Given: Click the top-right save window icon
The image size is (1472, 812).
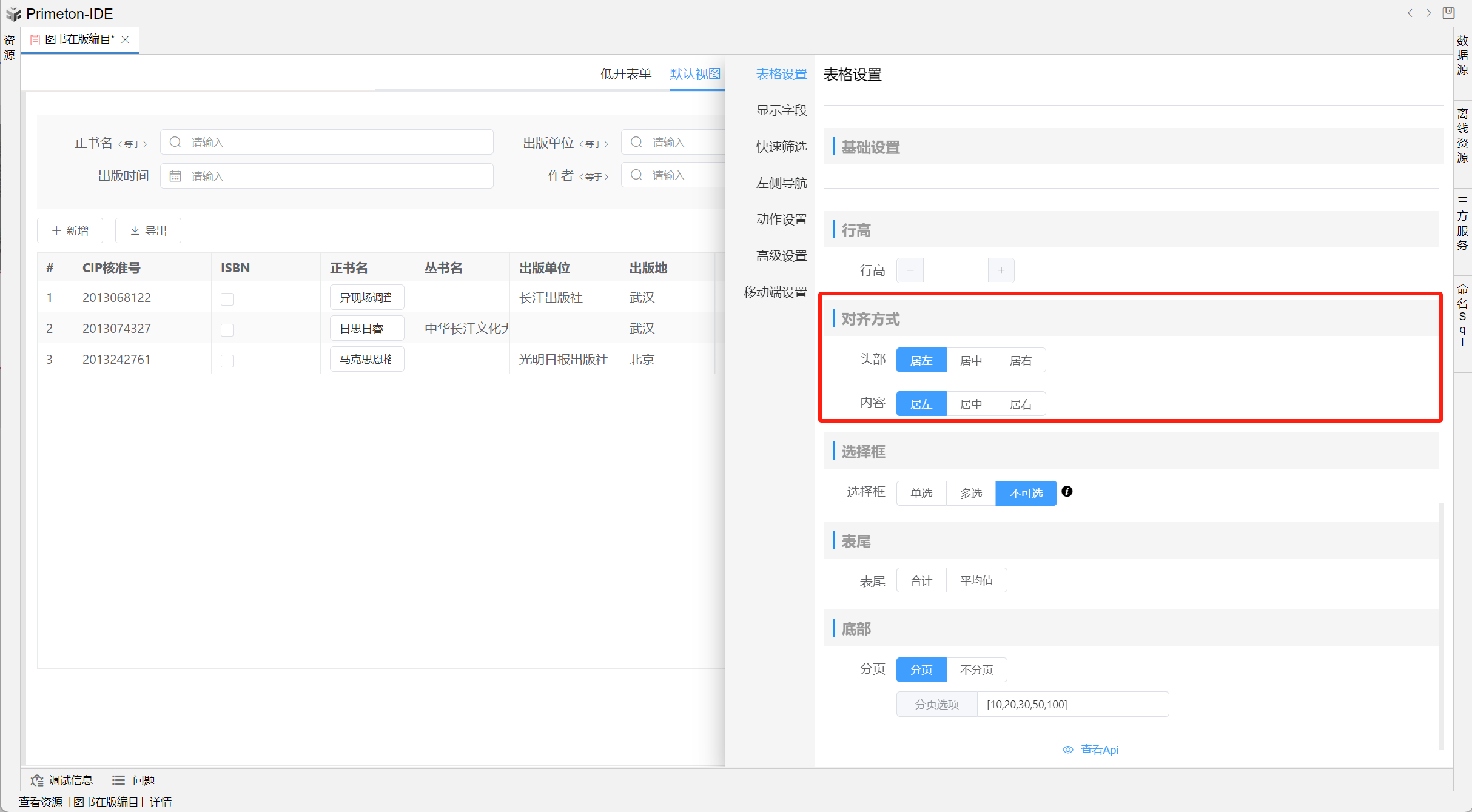Looking at the screenshot, I should pos(1448,13).
